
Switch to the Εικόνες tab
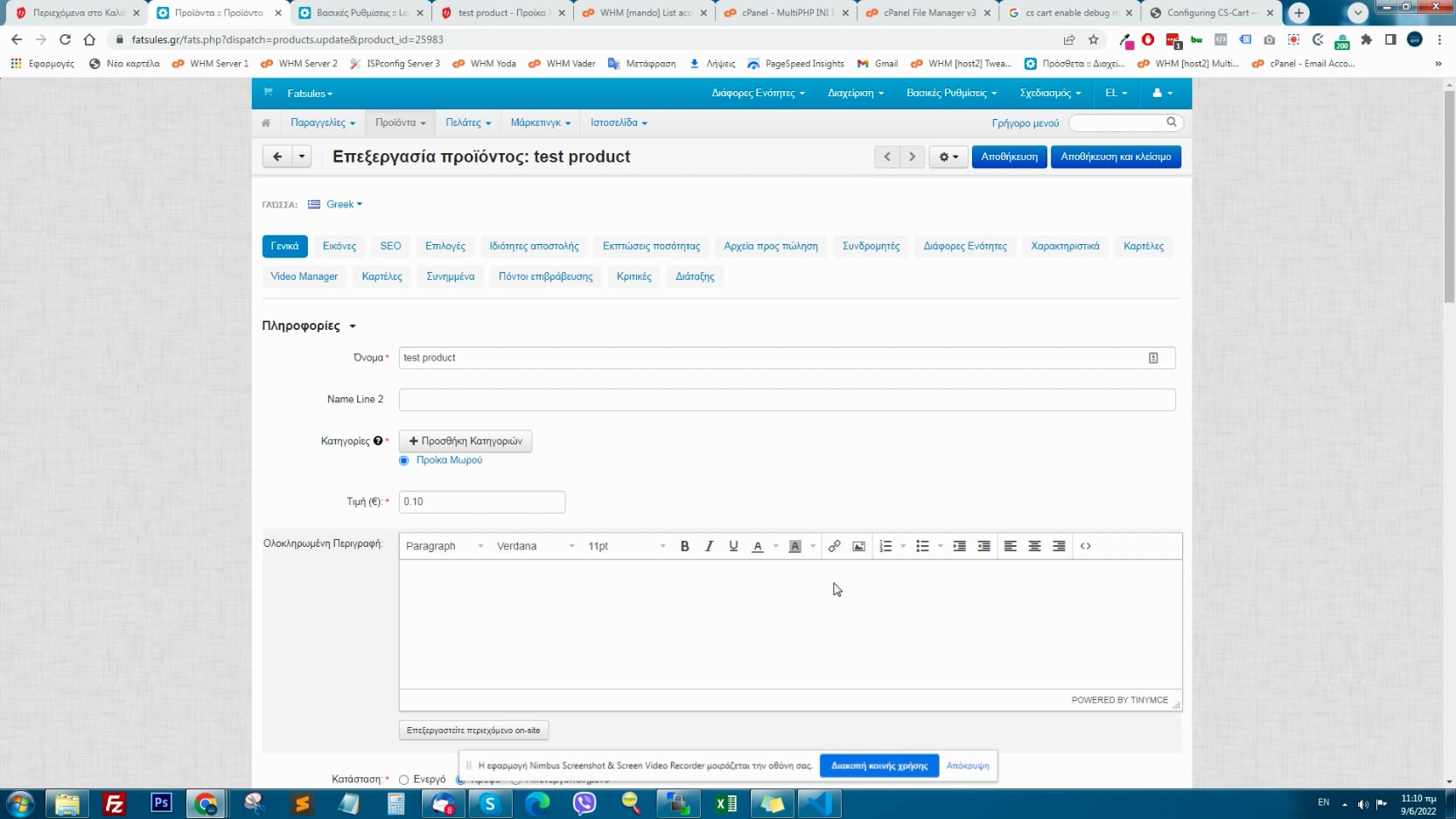tap(339, 247)
